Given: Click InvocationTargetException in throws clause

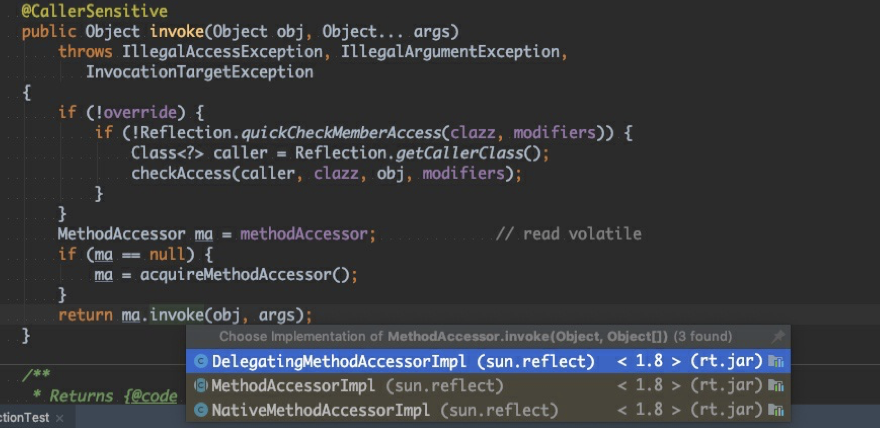Looking at the screenshot, I should [x=199, y=72].
